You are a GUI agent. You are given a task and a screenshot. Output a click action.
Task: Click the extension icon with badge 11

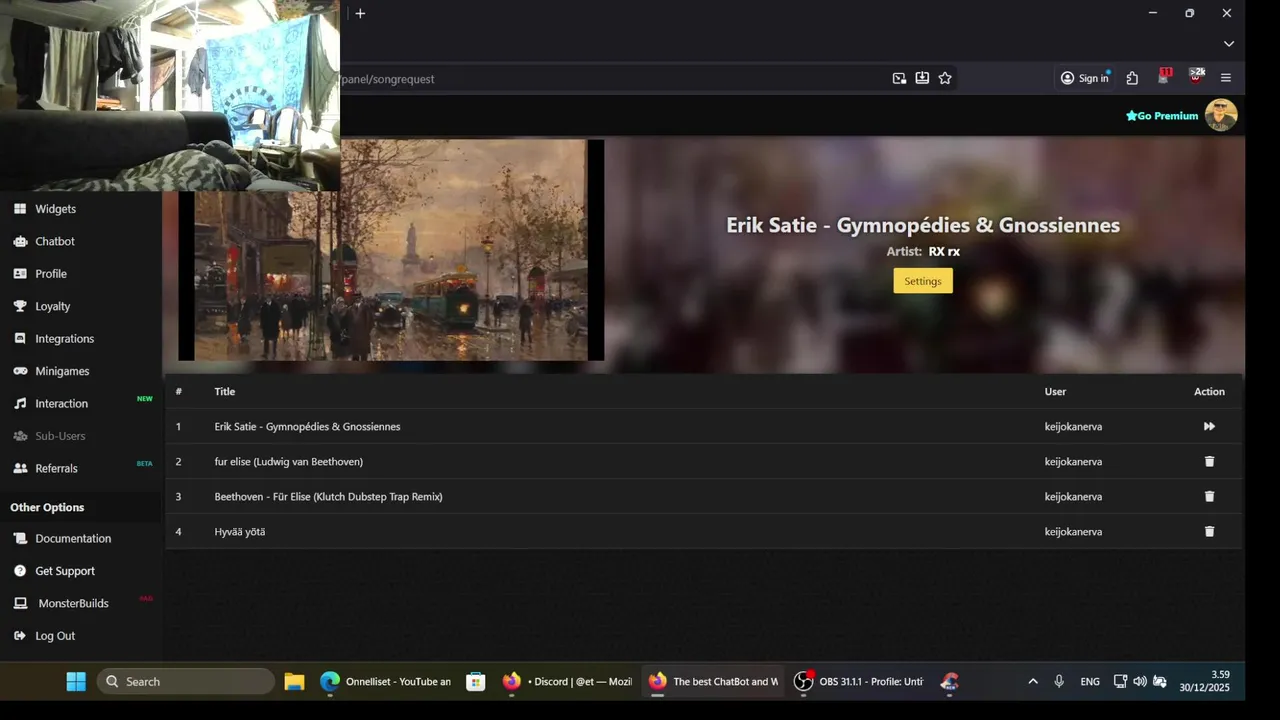pos(1163,77)
